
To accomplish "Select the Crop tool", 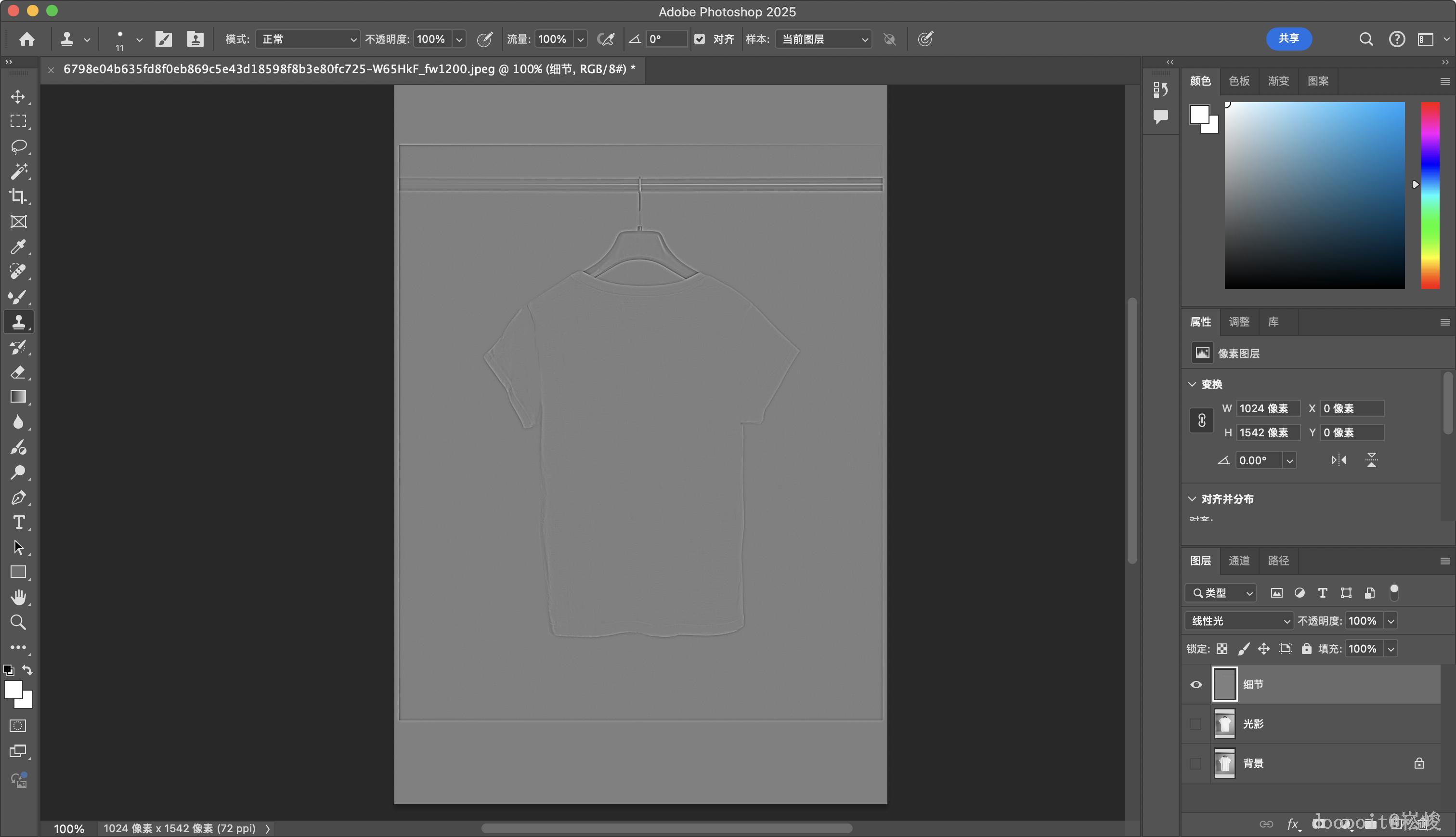I will tap(18, 196).
